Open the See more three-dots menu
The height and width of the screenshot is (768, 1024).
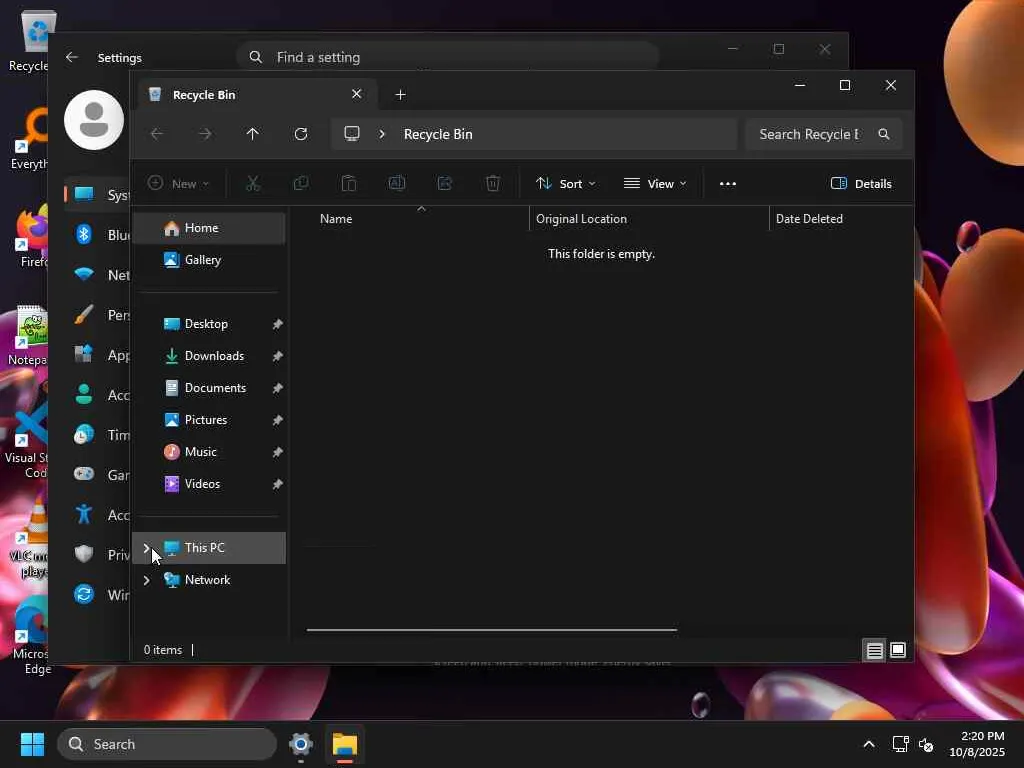pos(728,184)
